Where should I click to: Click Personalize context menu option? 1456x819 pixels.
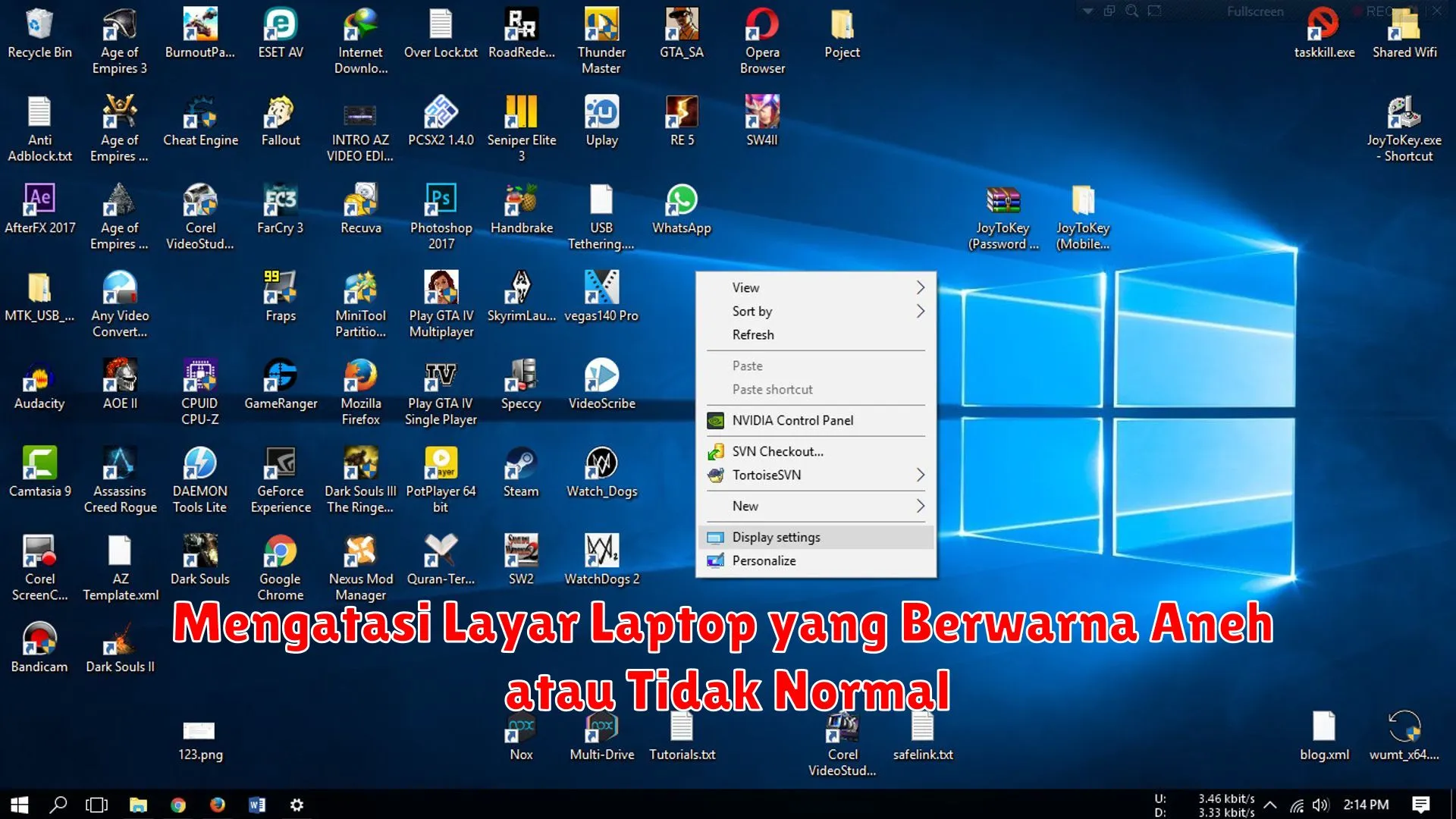(x=763, y=560)
